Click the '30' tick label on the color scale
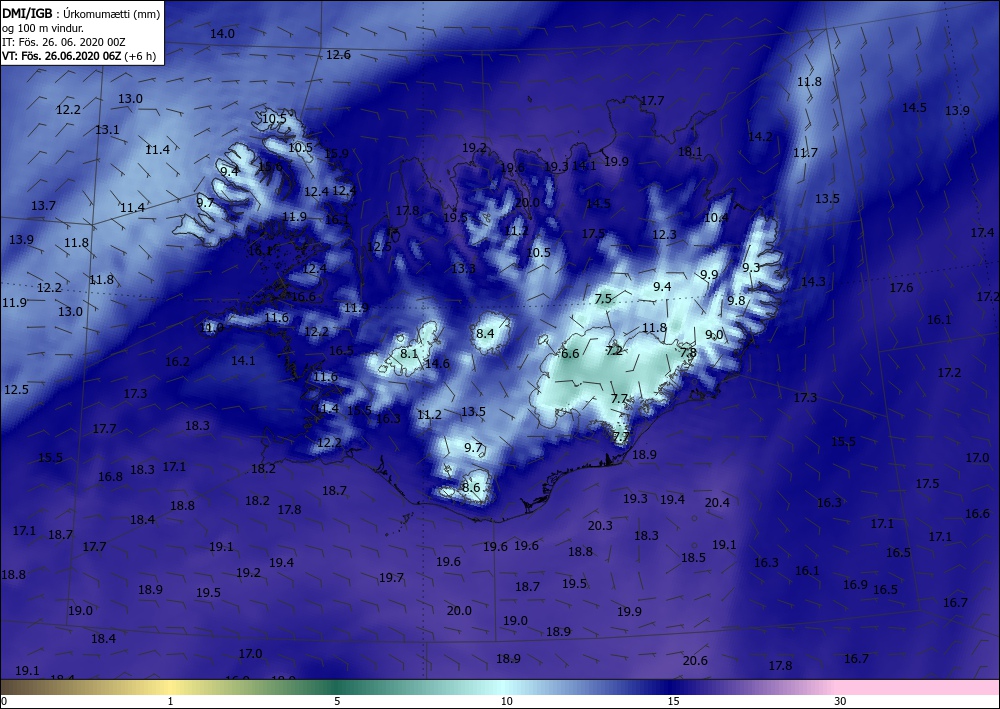The width and height of the screenshot is (1000, 709). (x=841, y=701)
